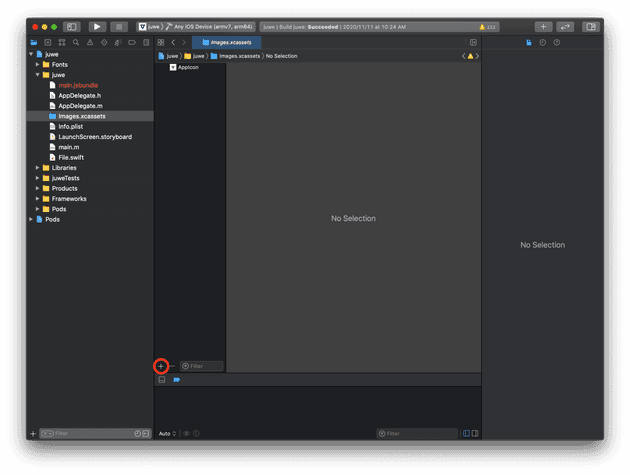
Task: Select the Images.xcassets editor tab
Action: [x=227, y=43]
